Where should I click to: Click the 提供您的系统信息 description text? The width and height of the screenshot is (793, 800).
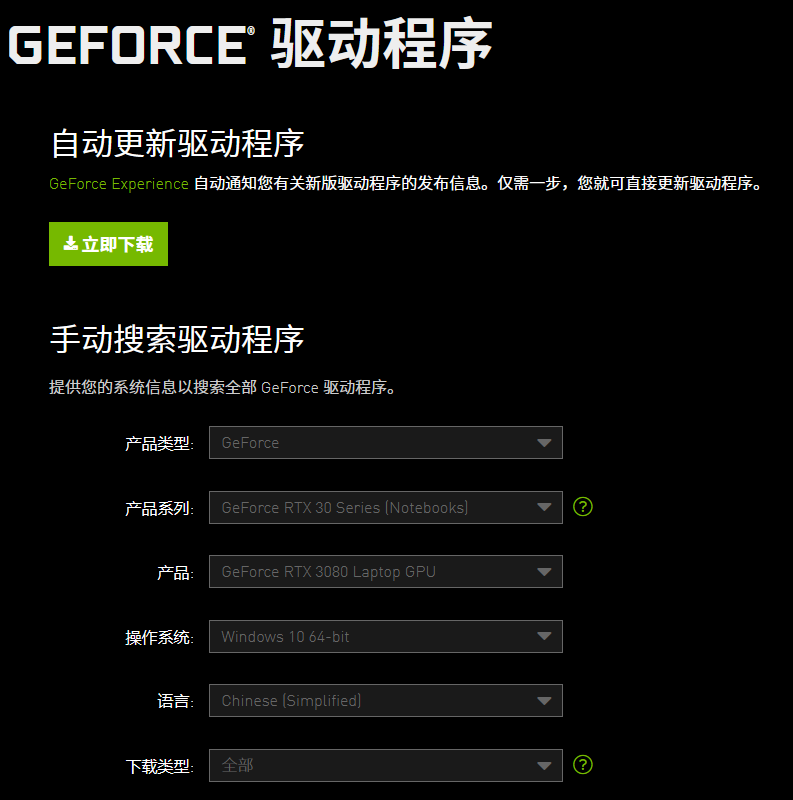point(222,387)
